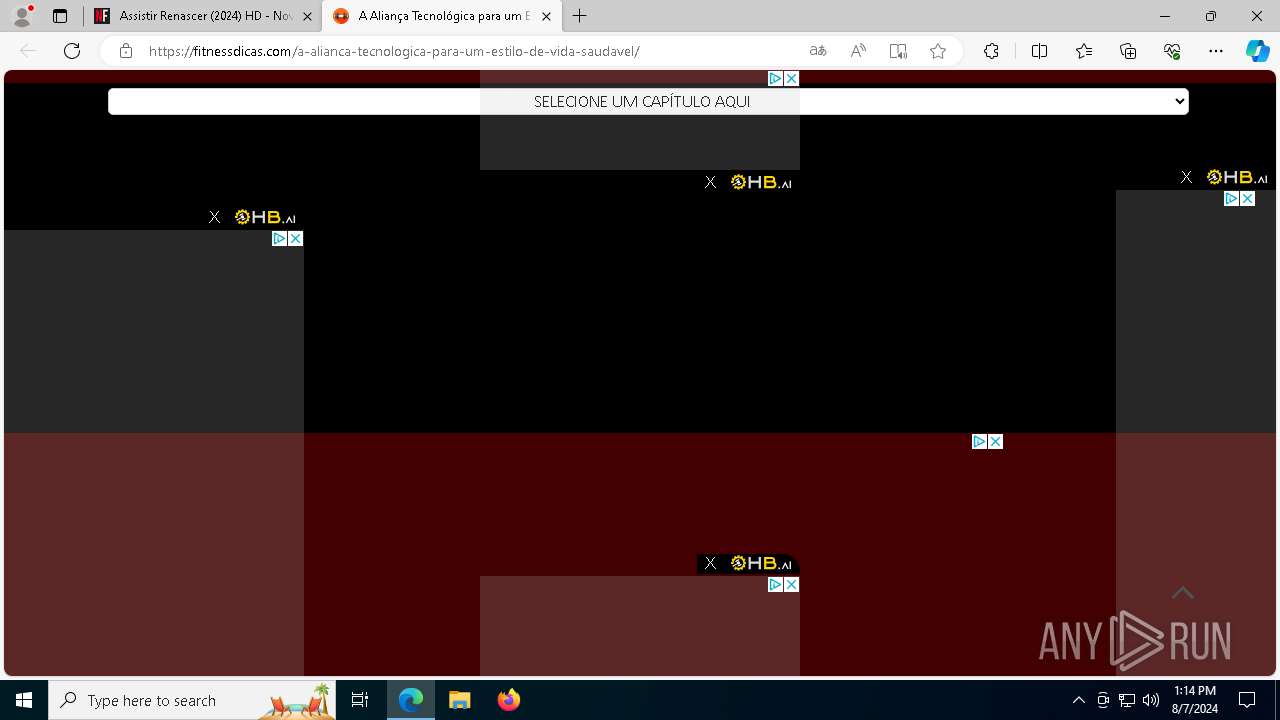Screen dimensions: 1280x720
Task: Close the right sidebar ad unit
Action: click(x=1247, y=198)
